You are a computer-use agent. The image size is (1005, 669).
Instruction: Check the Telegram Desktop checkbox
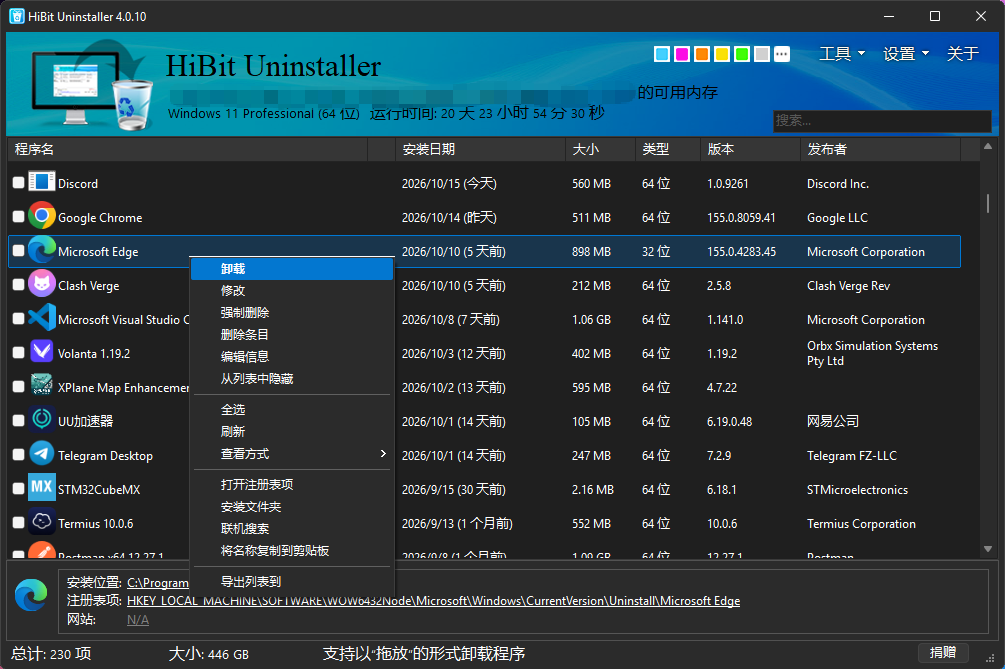click(19, 454)
